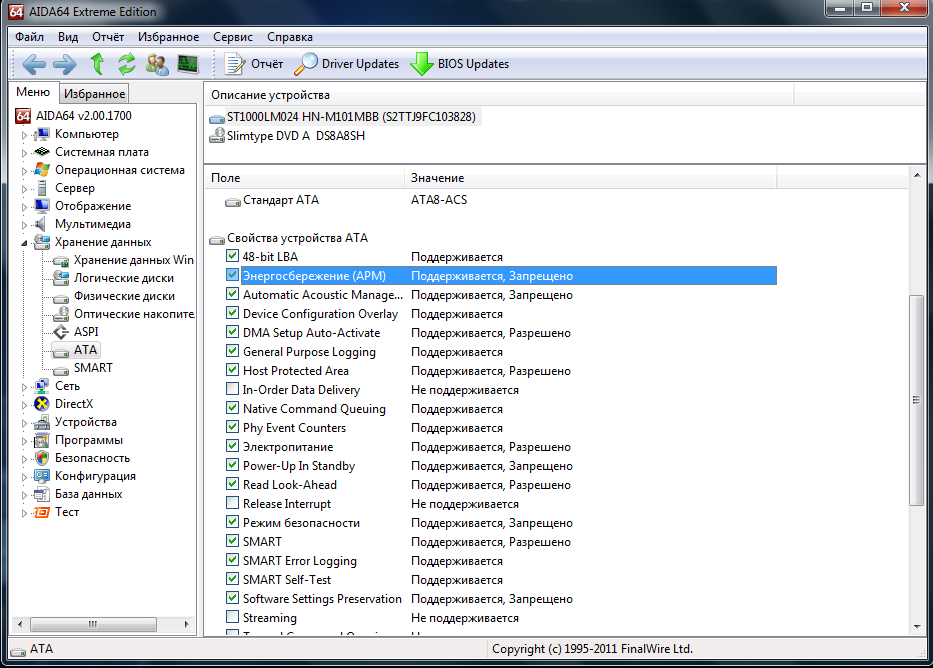The image size is (933, 668).
Task: Click the green up-level arrow icon
Action: coord(98,64)
